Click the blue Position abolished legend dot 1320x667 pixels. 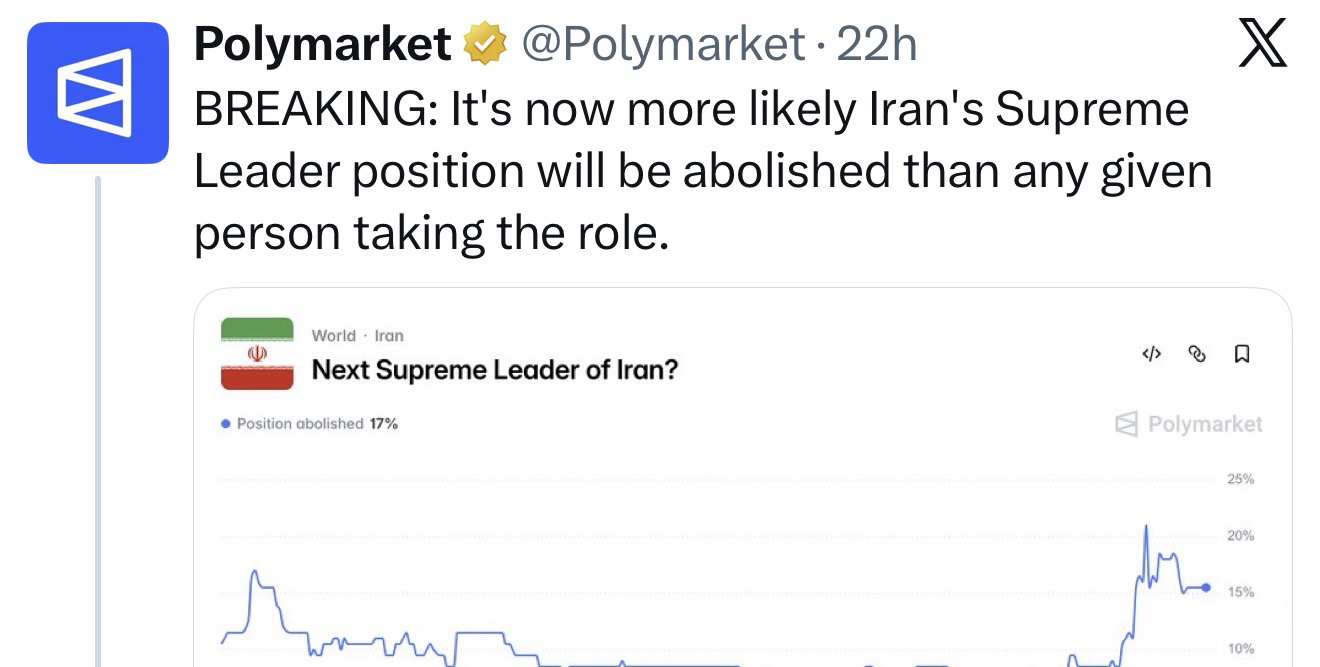click(226, 424)
